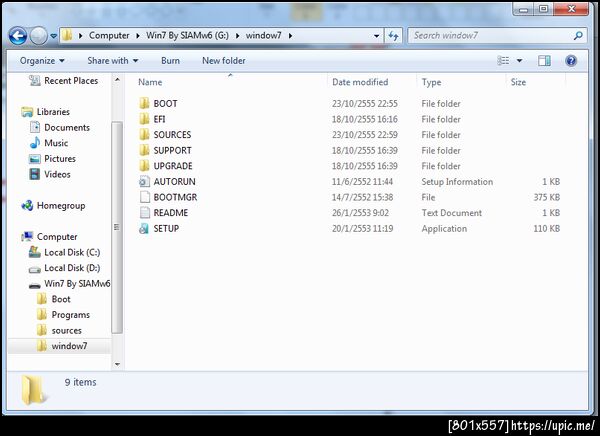Click the search magnifier icon
The height and width of the screenshot is (436, 600).
578,36
